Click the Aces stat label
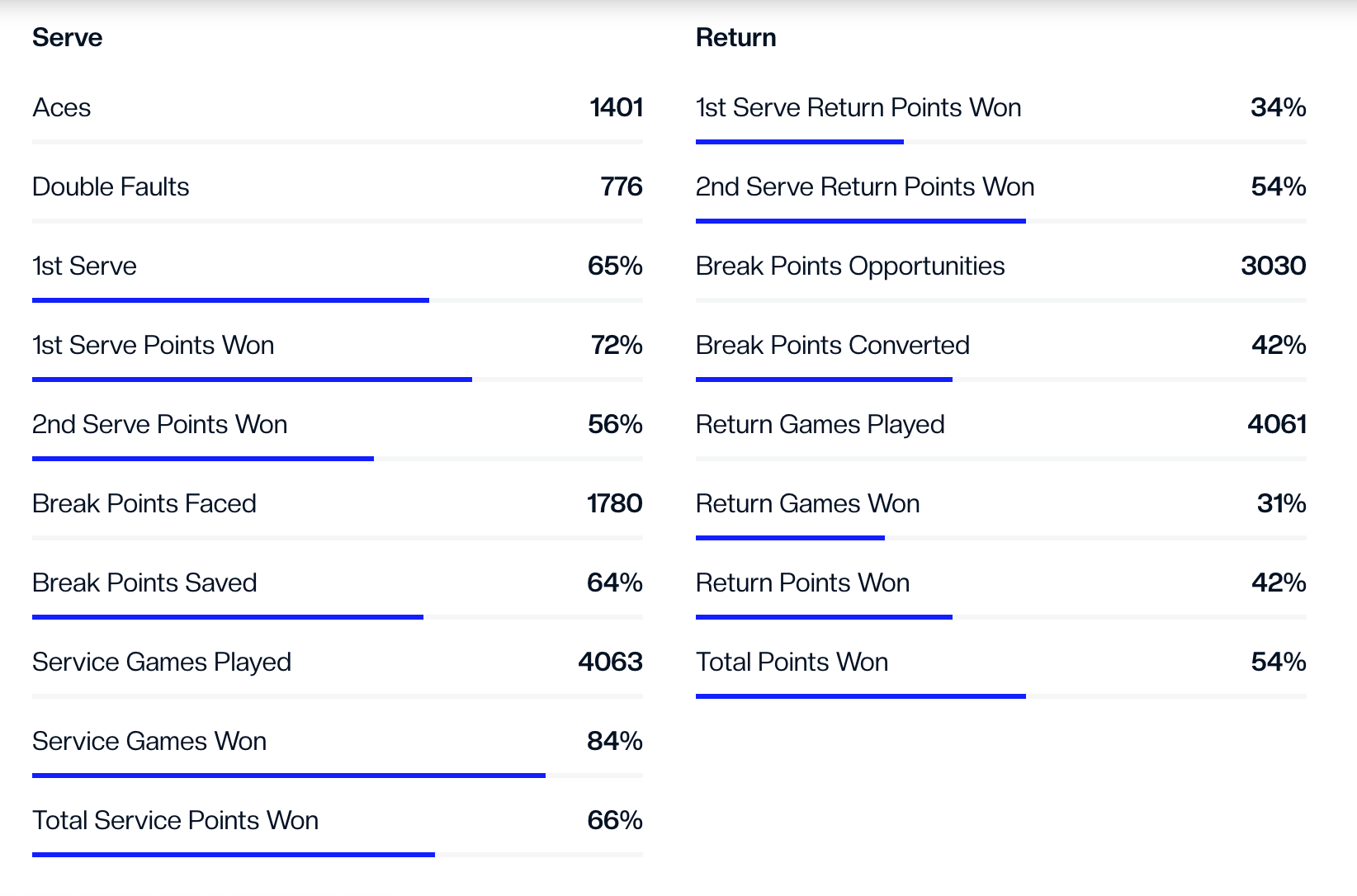Image resolution: width=1357 pixels, height=896 pixels. [62, 108]
